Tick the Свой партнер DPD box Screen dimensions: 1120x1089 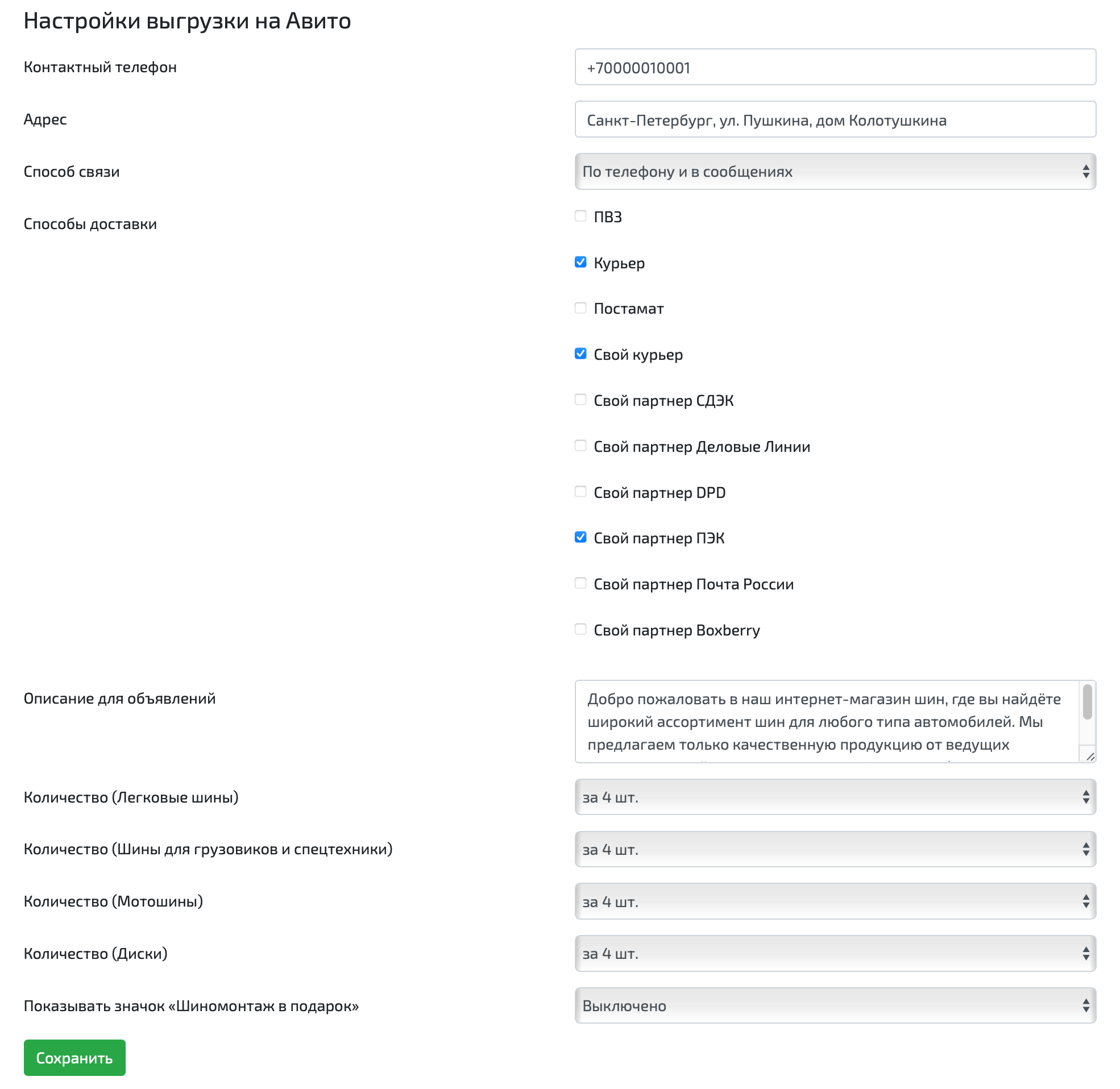pyautogui.click(x=580, y=492)
